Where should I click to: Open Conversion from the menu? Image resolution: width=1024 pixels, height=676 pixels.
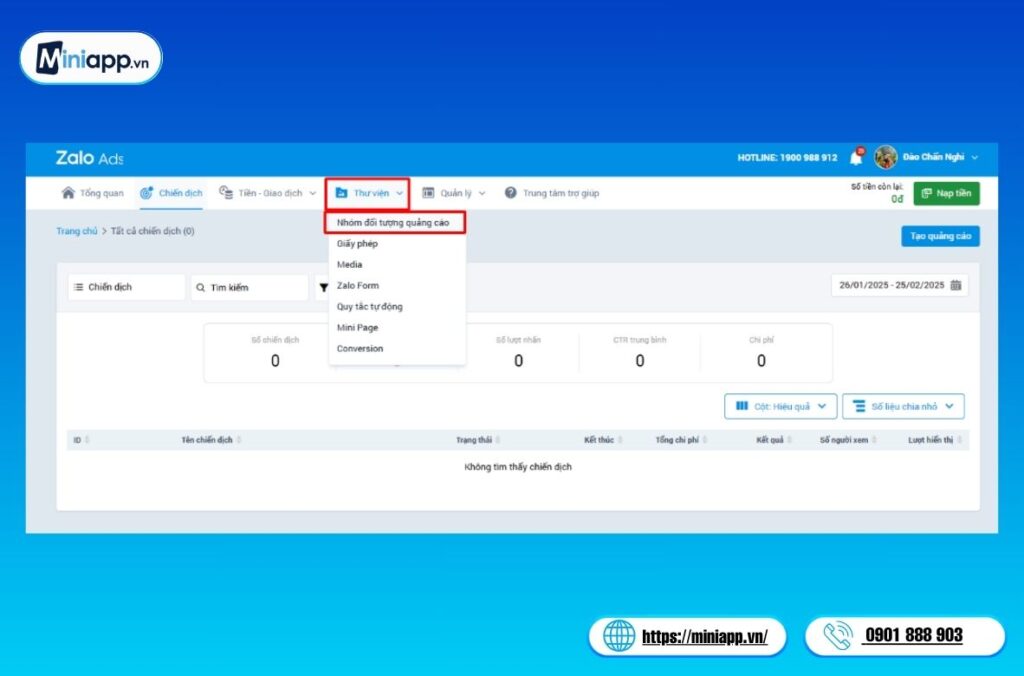(x=360, y=348)
